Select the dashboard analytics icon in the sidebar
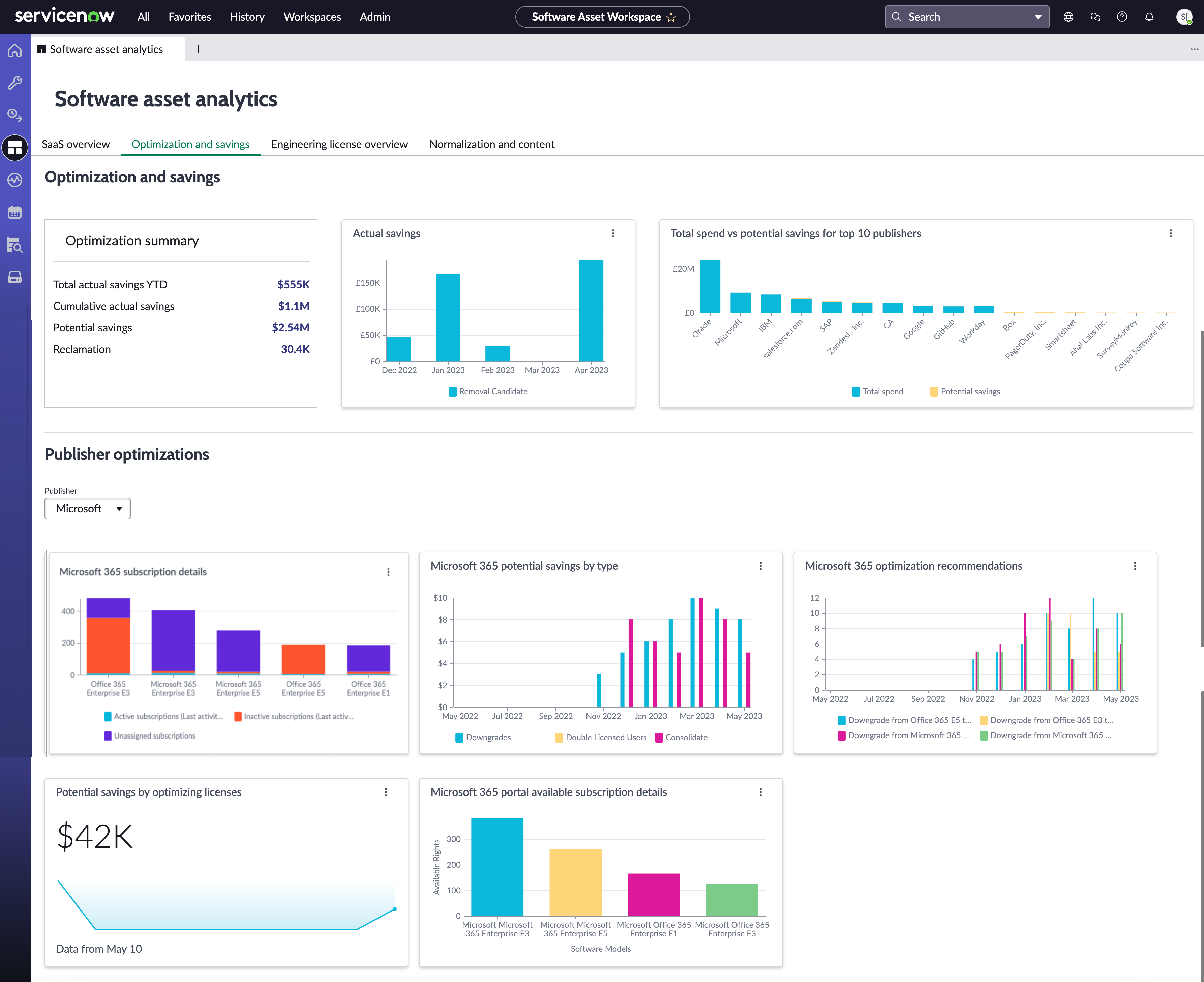Image resolution: width=1204 pixels, height=982 pixels. pyautogui.click(x=15, y=148)
